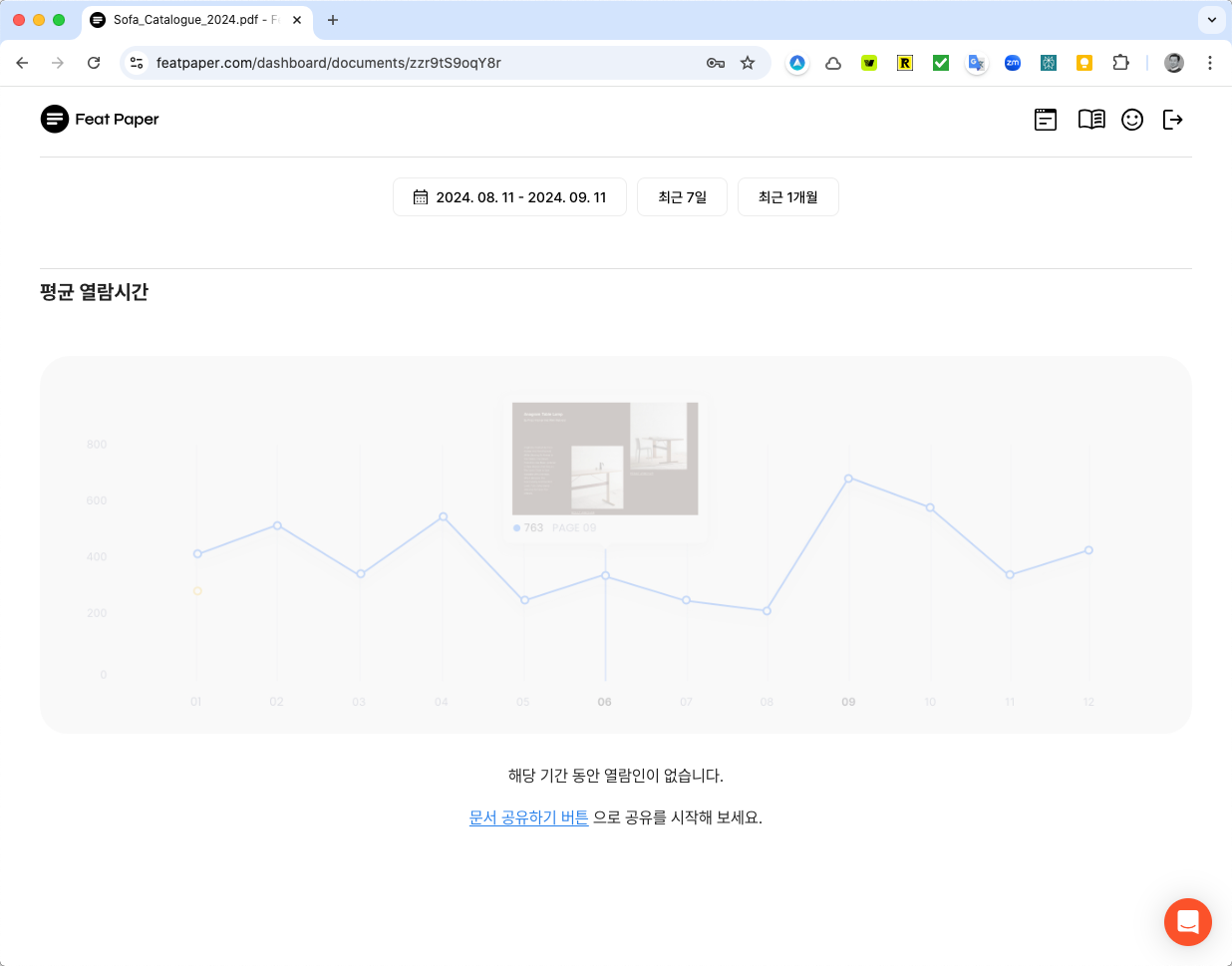Open the documents list icon in header
1232x966 pixels.
pyautogui.click(x=1046, y=120)
